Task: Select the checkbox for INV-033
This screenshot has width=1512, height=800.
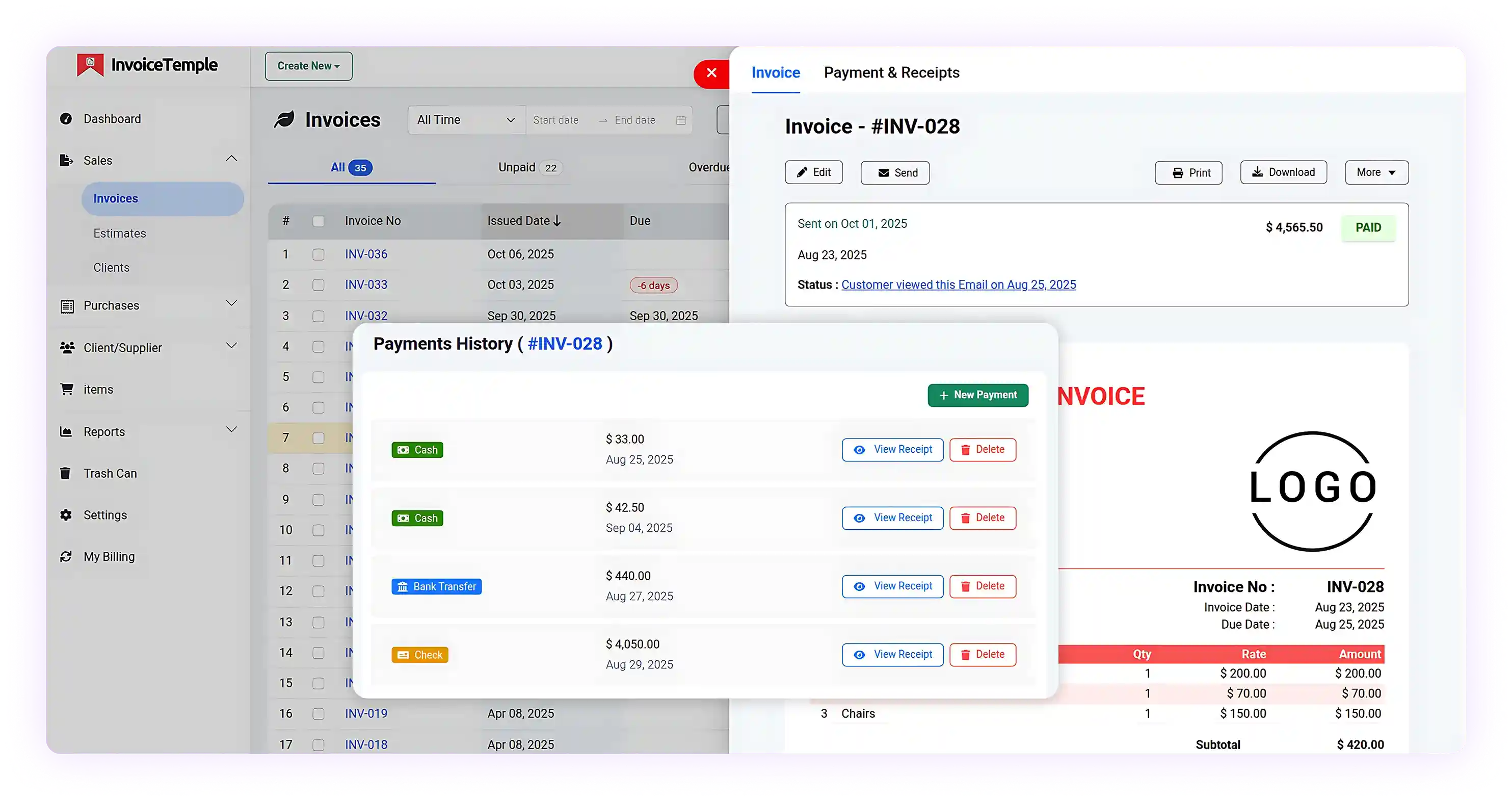Action: click(319, 285)
